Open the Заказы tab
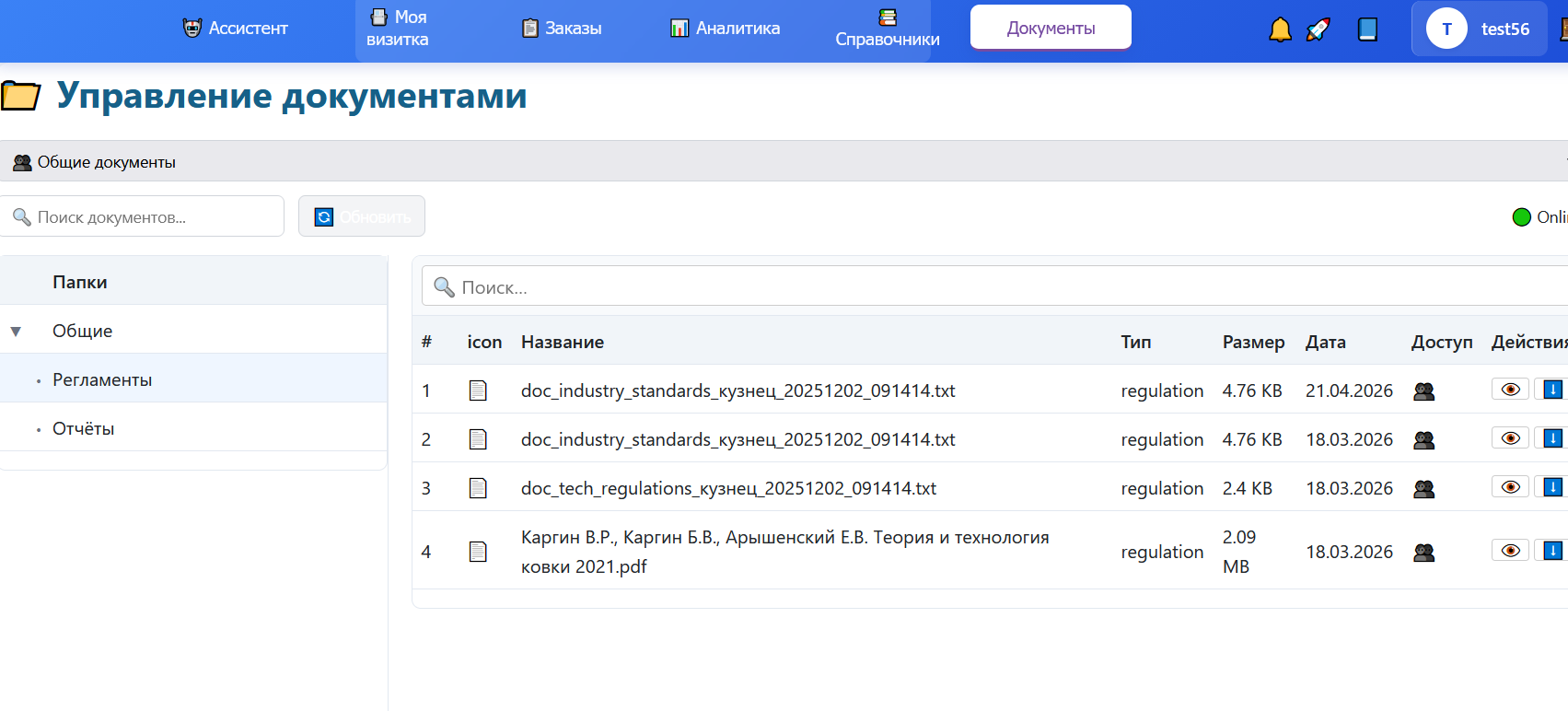Image resolution: width=1568 pixels, height=711 pixels. point(562,29)
